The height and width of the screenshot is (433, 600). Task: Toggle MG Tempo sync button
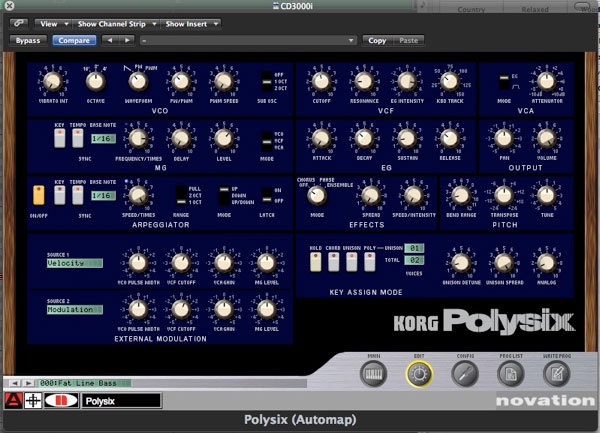(x=78, y=138)
